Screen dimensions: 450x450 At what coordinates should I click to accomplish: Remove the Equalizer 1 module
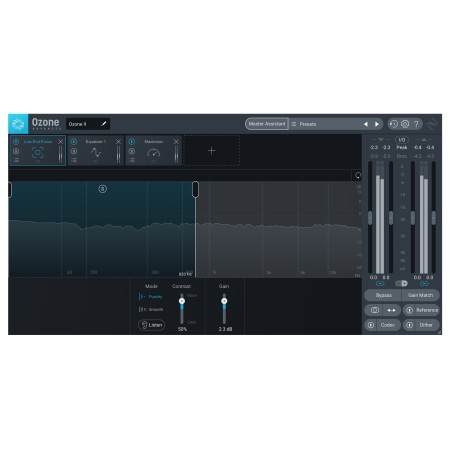[x=118, y=142]
